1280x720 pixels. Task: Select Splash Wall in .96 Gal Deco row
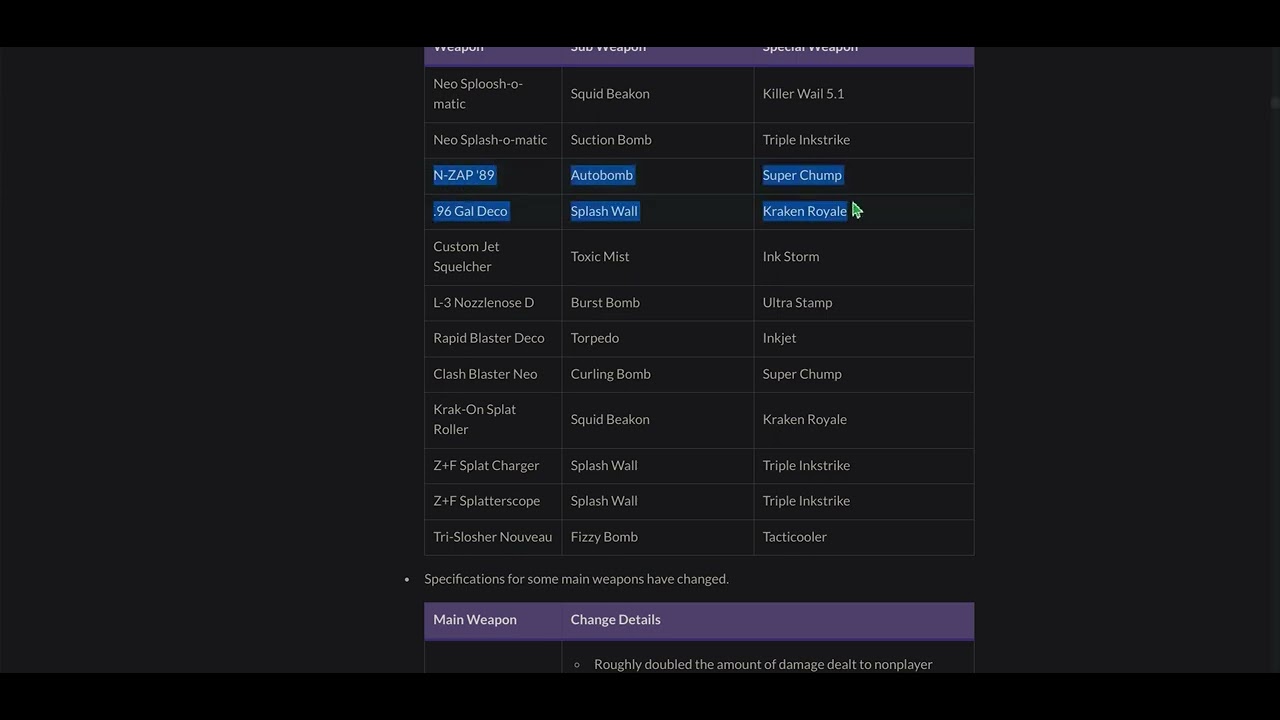pos(657,211)
